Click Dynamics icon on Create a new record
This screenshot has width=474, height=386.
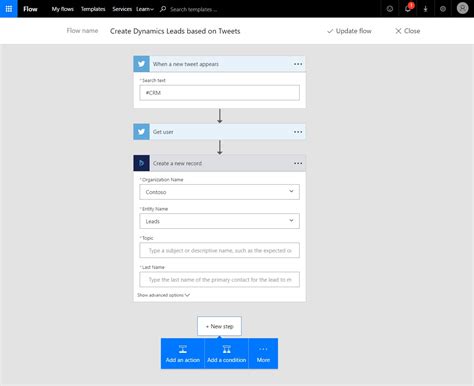pyautogui.click(x=141, y=163)
